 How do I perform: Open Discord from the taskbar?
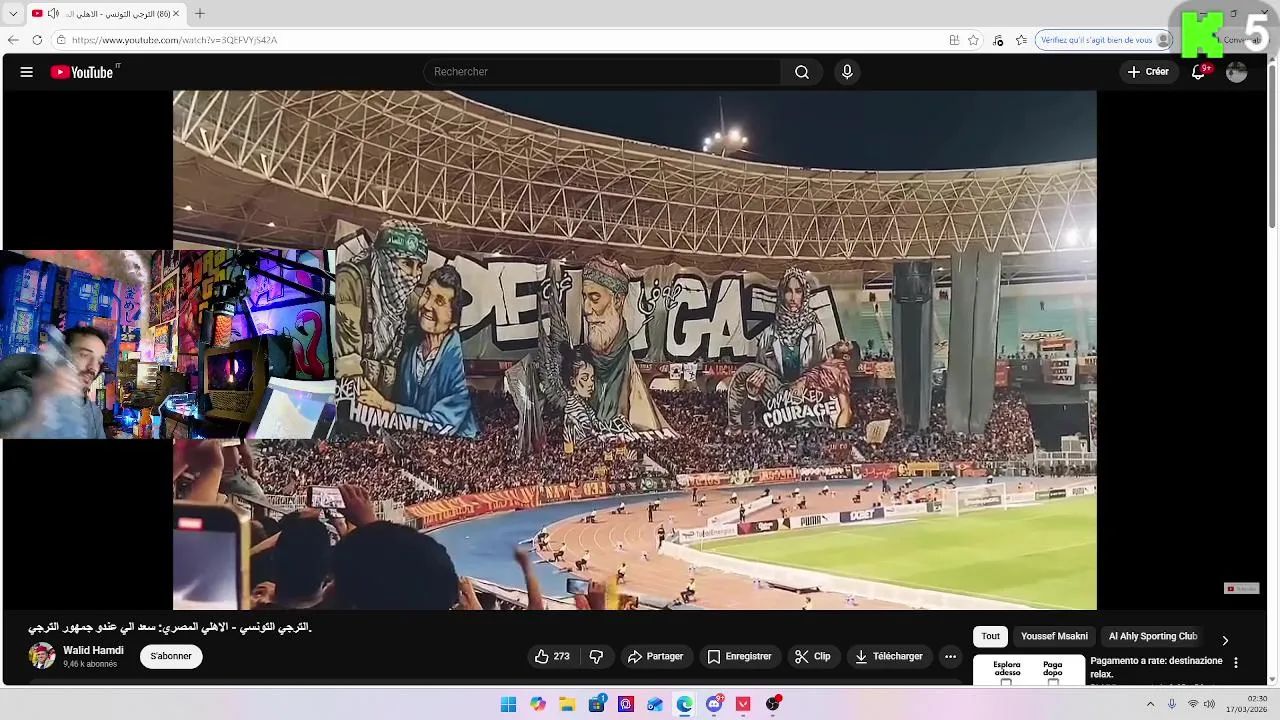tap(714, 704)
